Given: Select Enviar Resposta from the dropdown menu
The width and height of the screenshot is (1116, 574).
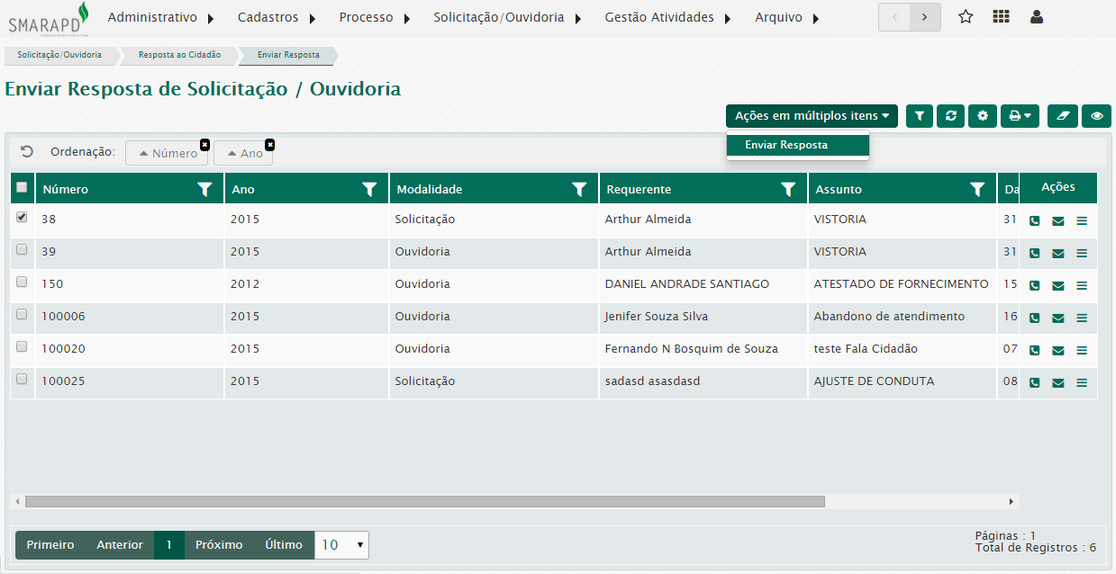Looking at the screenshot, I should point(786,145).
